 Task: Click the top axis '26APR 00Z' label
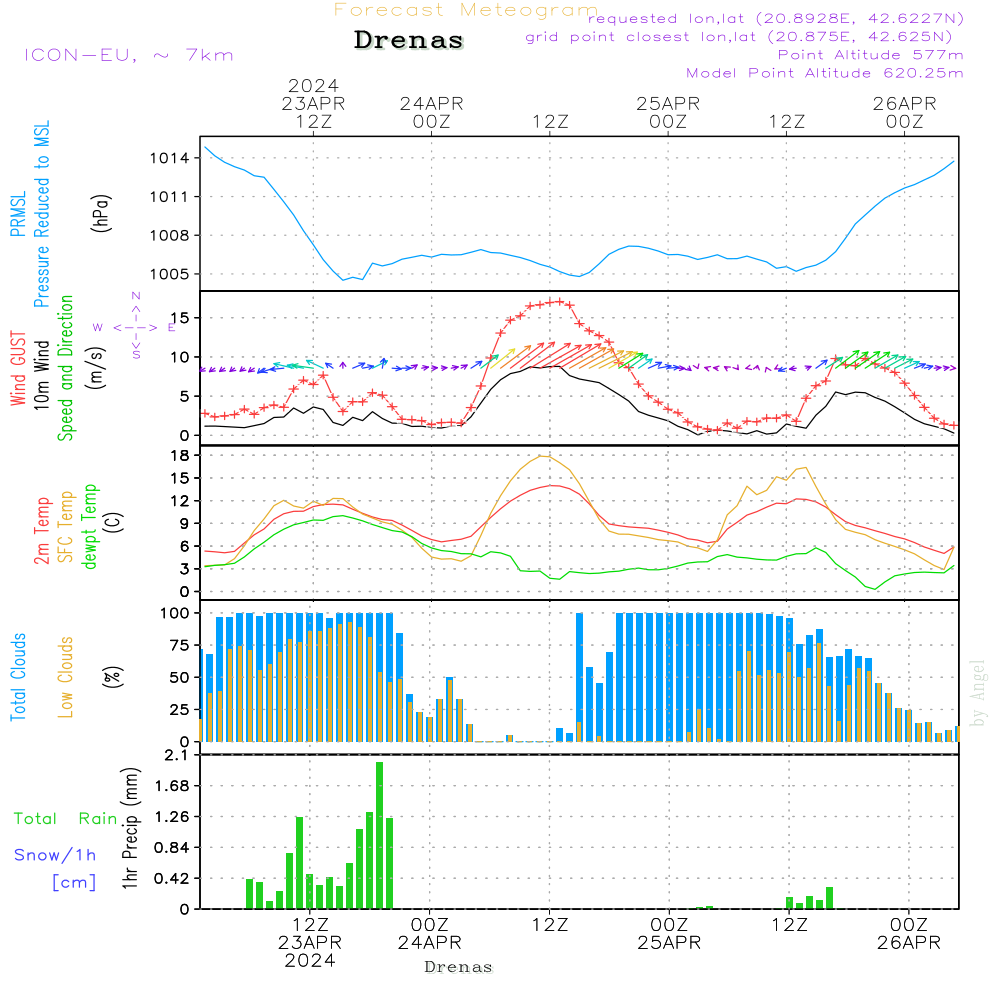(904, 112)
